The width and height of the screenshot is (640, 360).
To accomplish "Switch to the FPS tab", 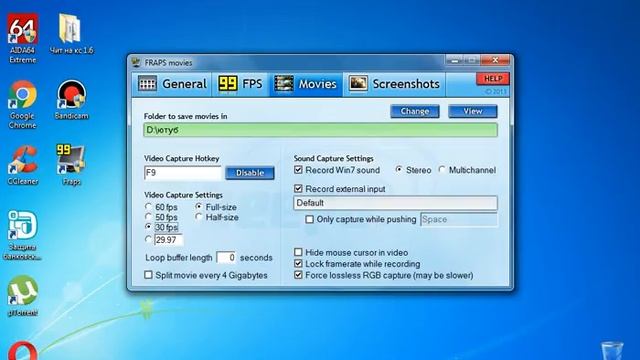I will point(241,84).
